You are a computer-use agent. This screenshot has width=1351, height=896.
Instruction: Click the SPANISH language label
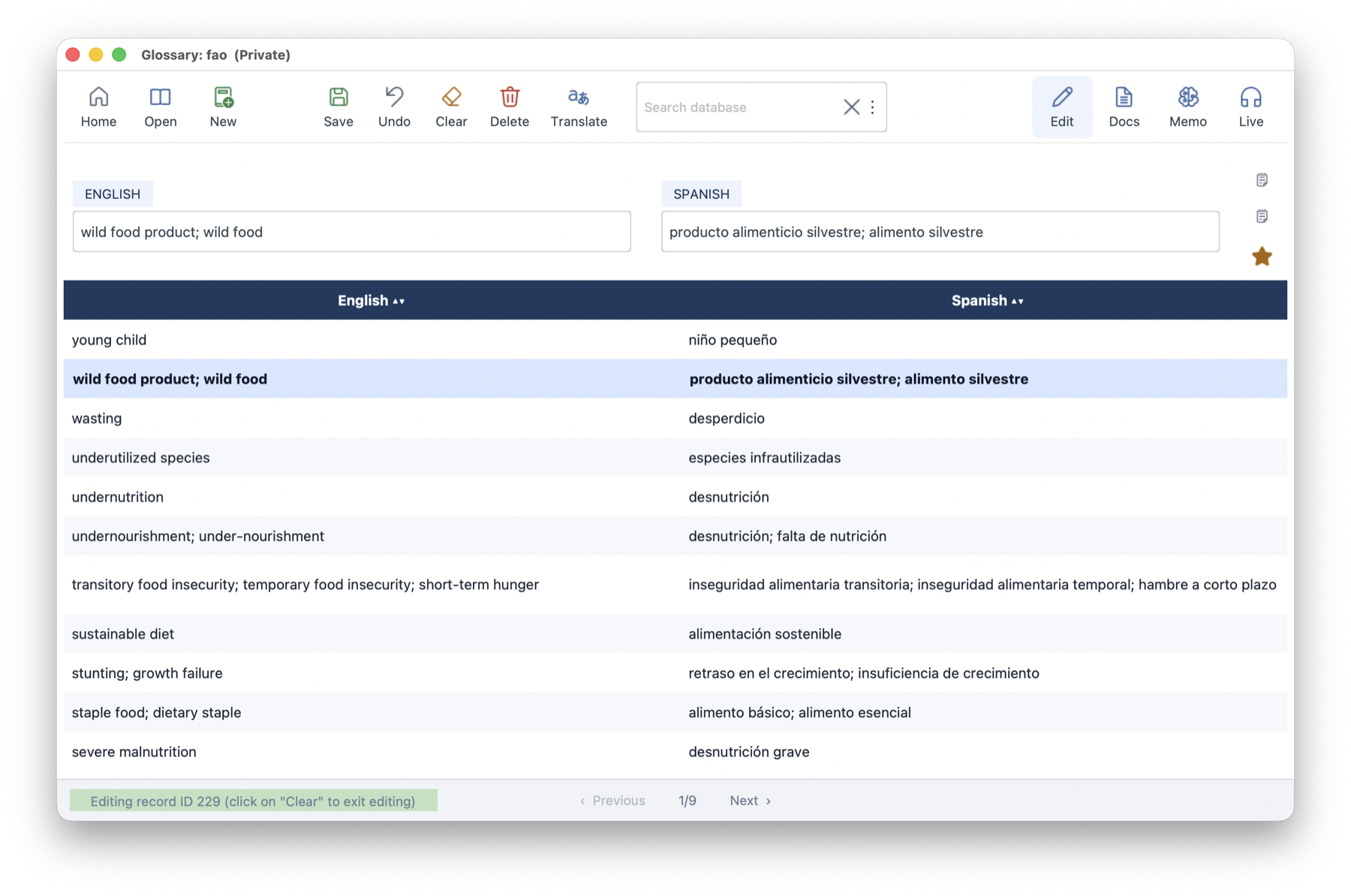click(701, 194)
